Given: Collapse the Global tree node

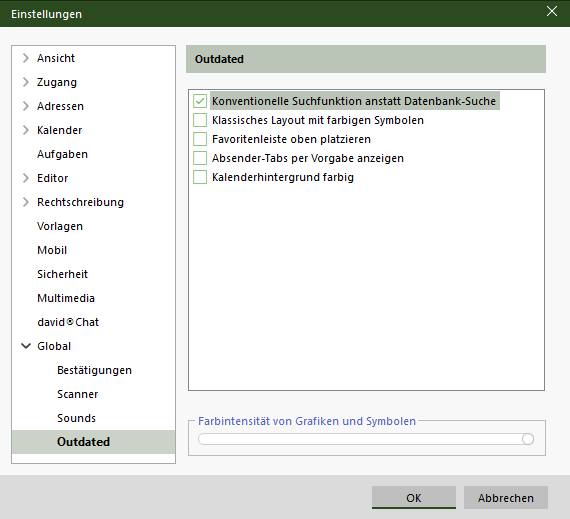Looking at the screenshot, I should 26,346.
